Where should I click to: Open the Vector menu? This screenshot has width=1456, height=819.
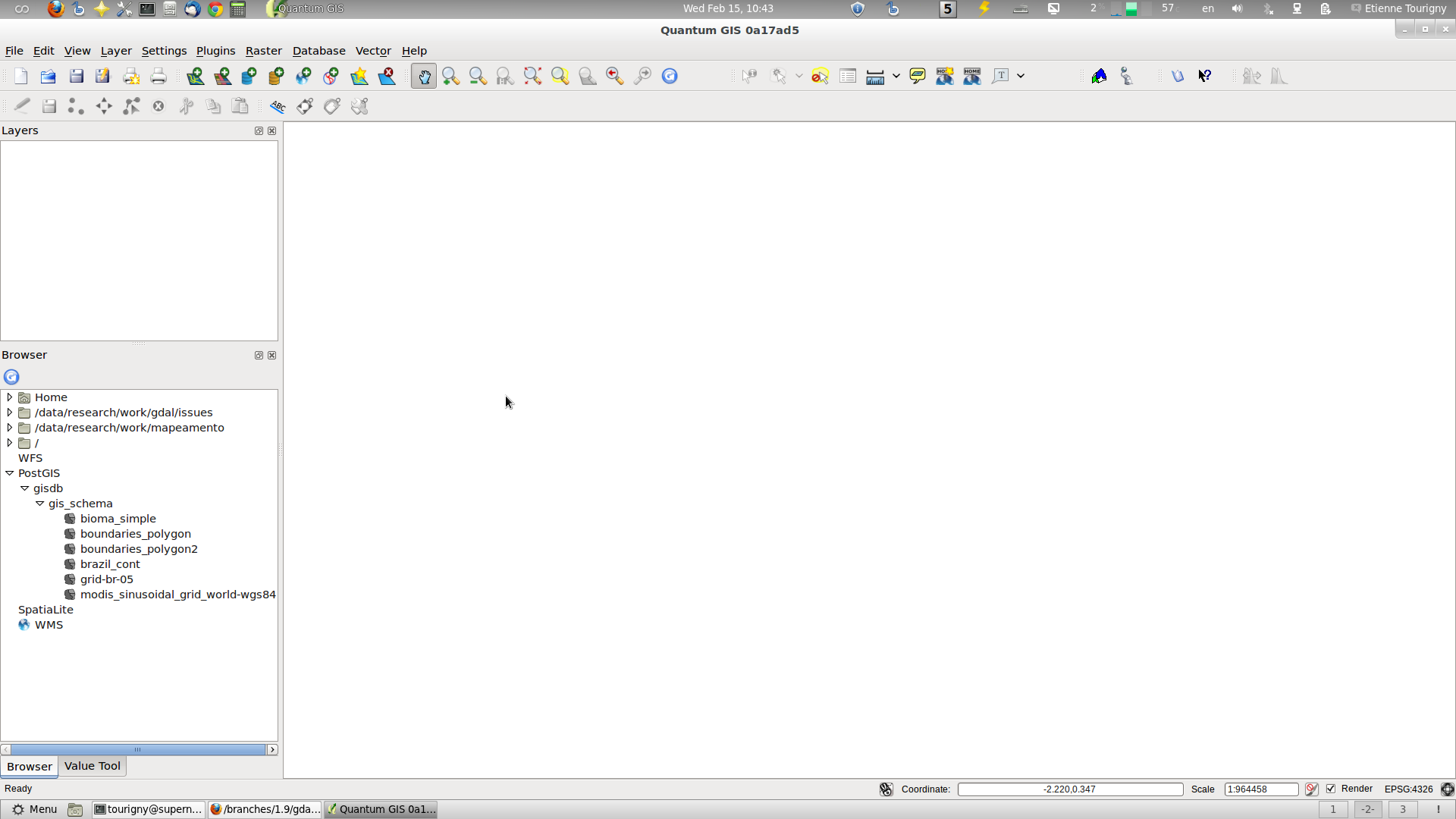tap(373, 51)
